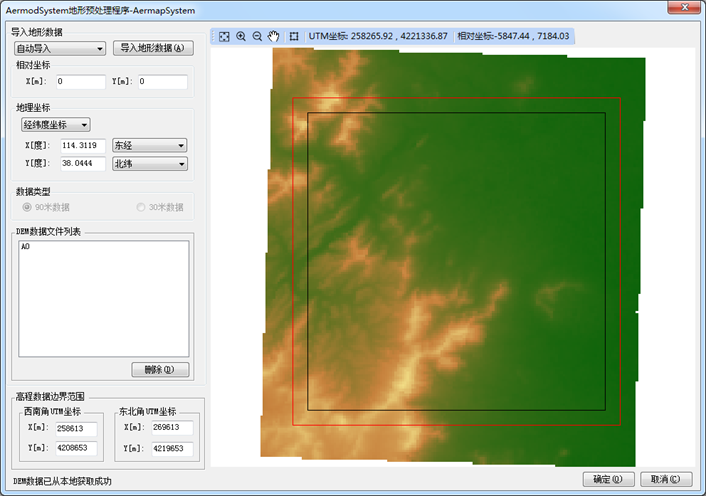Select the zoom in tool

coord(241,36)
